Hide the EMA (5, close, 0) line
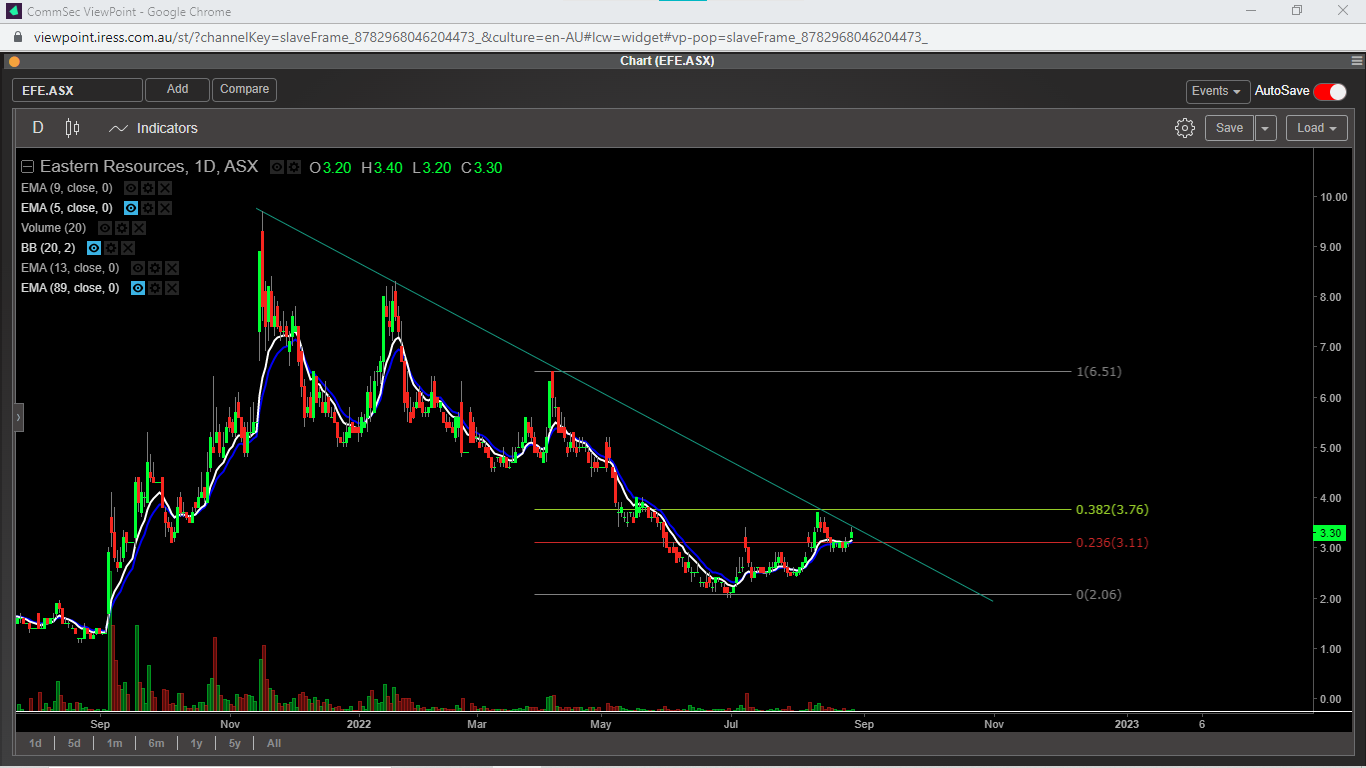The width and height of the screenshot is (1366, 768). pyautogui.click(x=131, y=208)
